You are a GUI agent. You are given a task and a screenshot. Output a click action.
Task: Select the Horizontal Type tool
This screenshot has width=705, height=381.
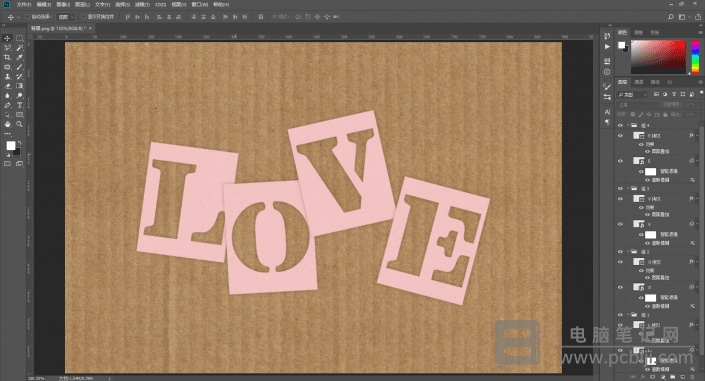point(19,105)
